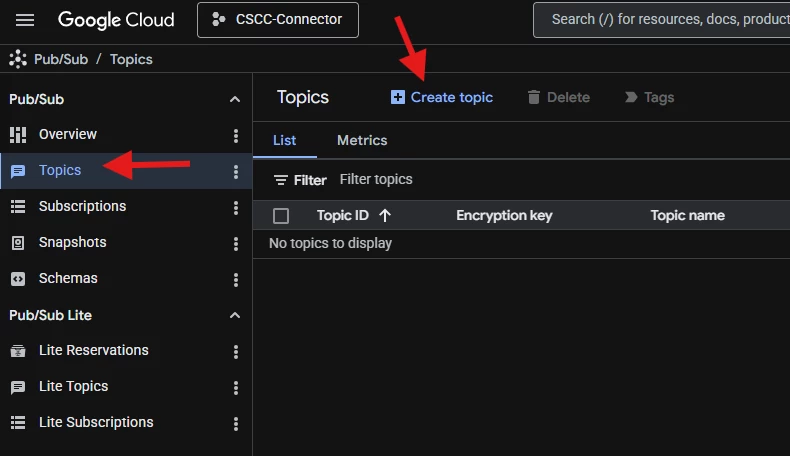Sort by Topic ID column header
Screen dimensions: 790x456
343,216
